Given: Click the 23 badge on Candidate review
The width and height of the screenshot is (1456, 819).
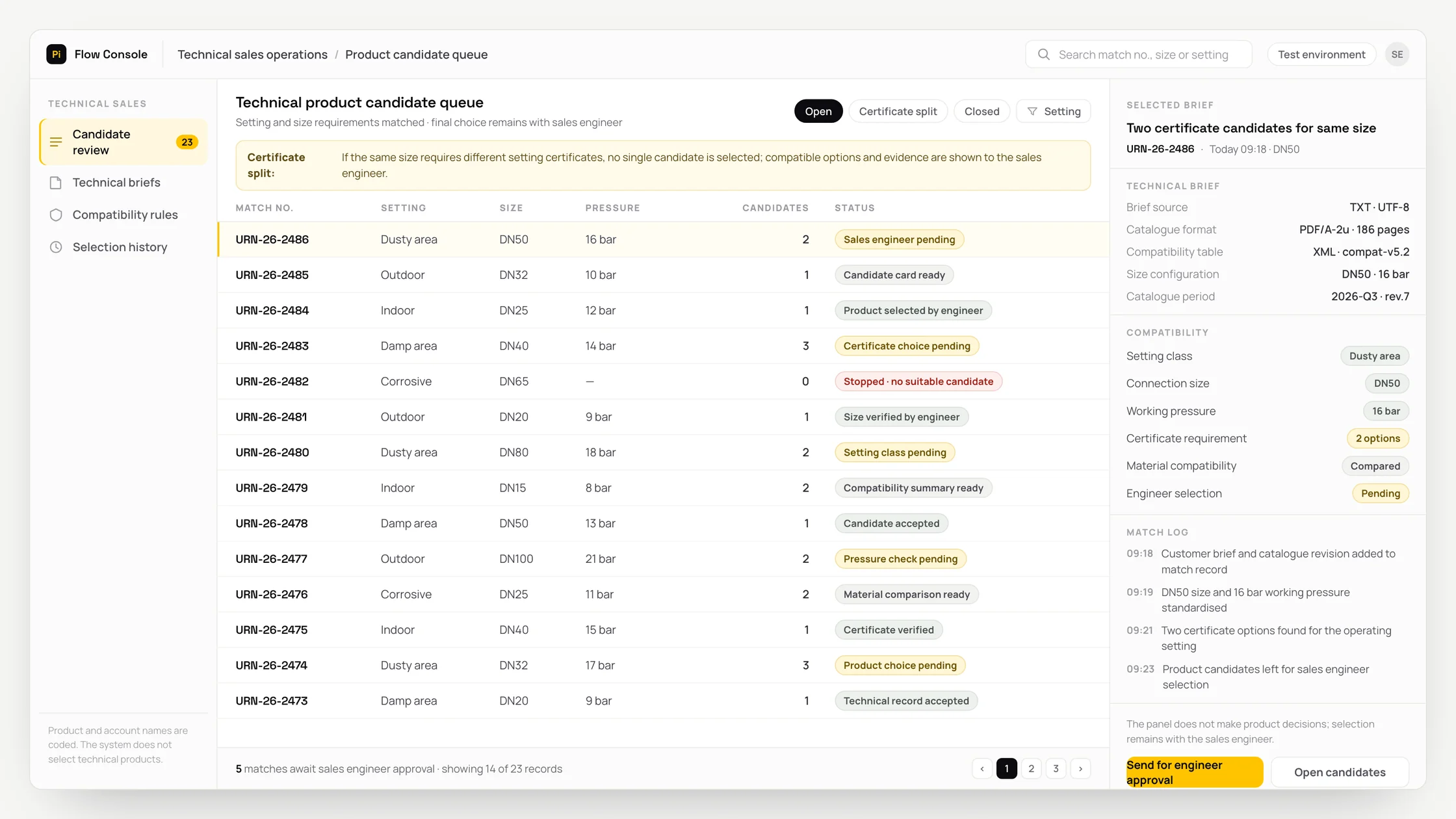Looking at the screenshot, I should pos(187,142).
